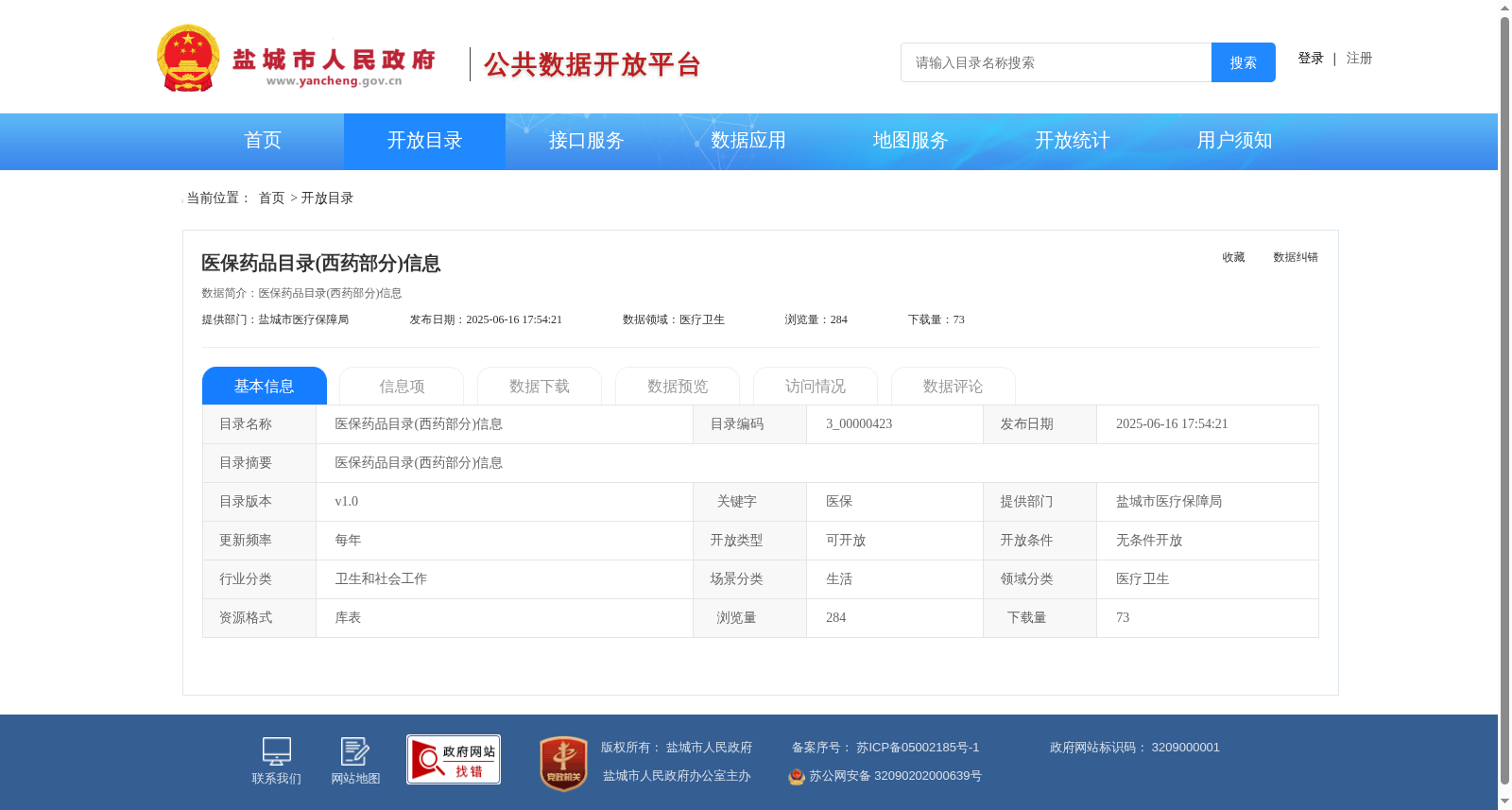Click the 党政机关 red shield badge

pyautogui.click(x=564, y=763)
